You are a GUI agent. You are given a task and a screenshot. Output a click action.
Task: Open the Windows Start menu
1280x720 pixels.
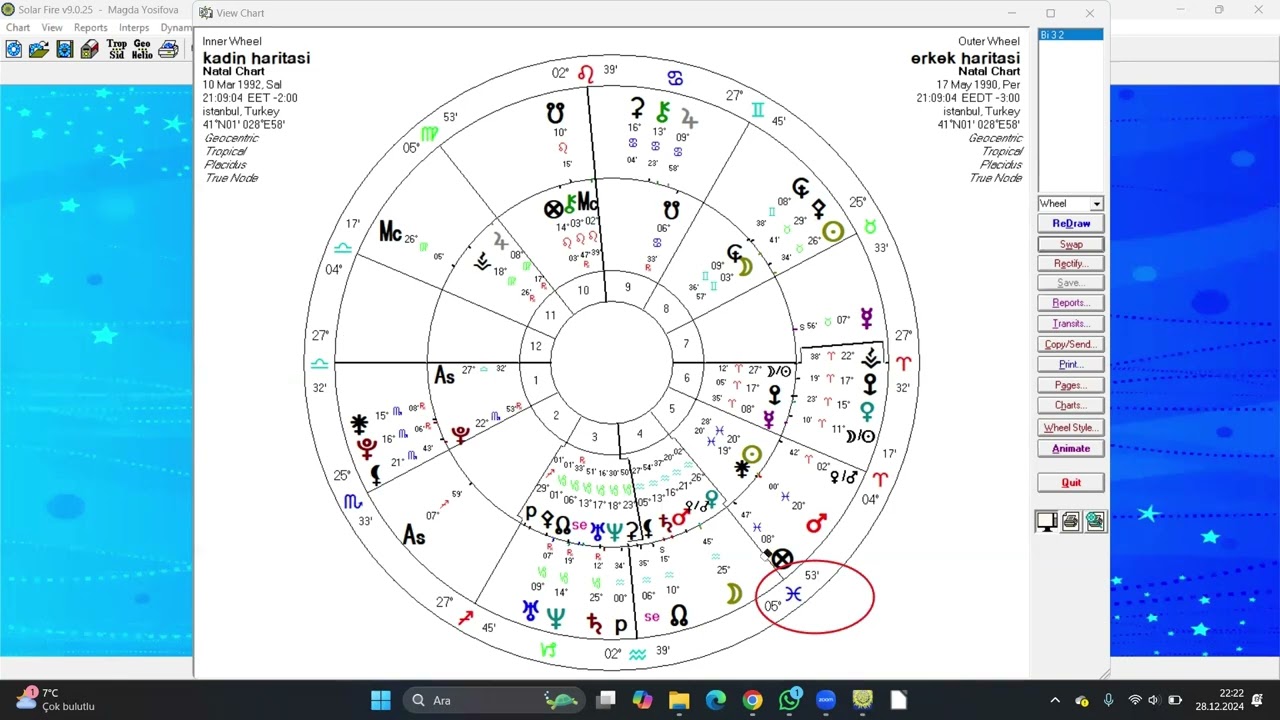click(381, 700)
